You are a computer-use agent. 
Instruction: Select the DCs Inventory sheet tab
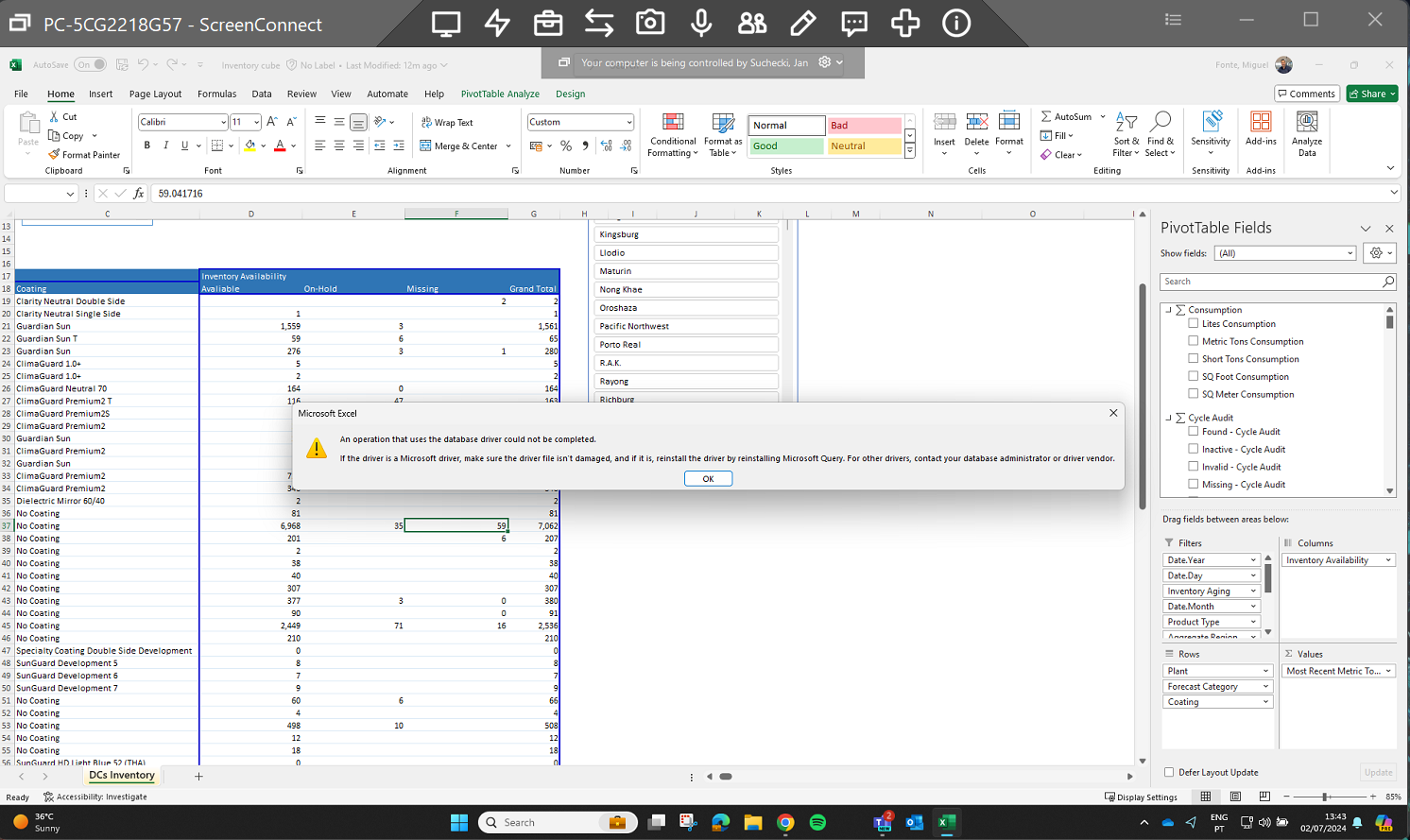point(122,775)
